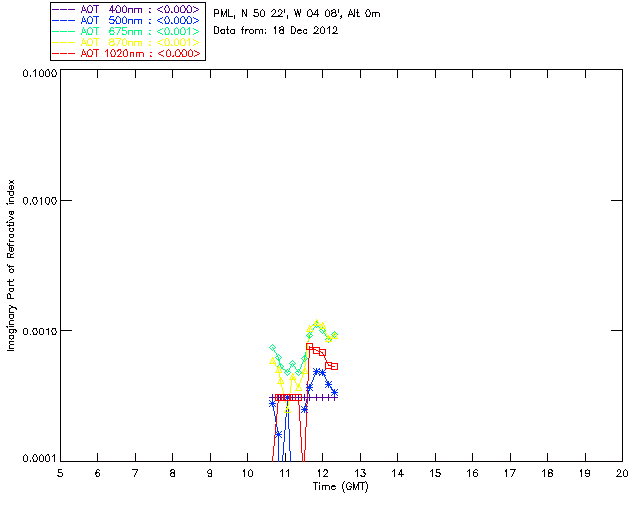Click the x-axis tick label 5
This screenshot has width=640, height=512.
tap(60, 473)
